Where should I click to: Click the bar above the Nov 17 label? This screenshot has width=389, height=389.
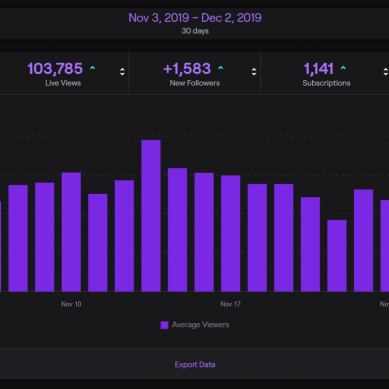click(231, 233)
